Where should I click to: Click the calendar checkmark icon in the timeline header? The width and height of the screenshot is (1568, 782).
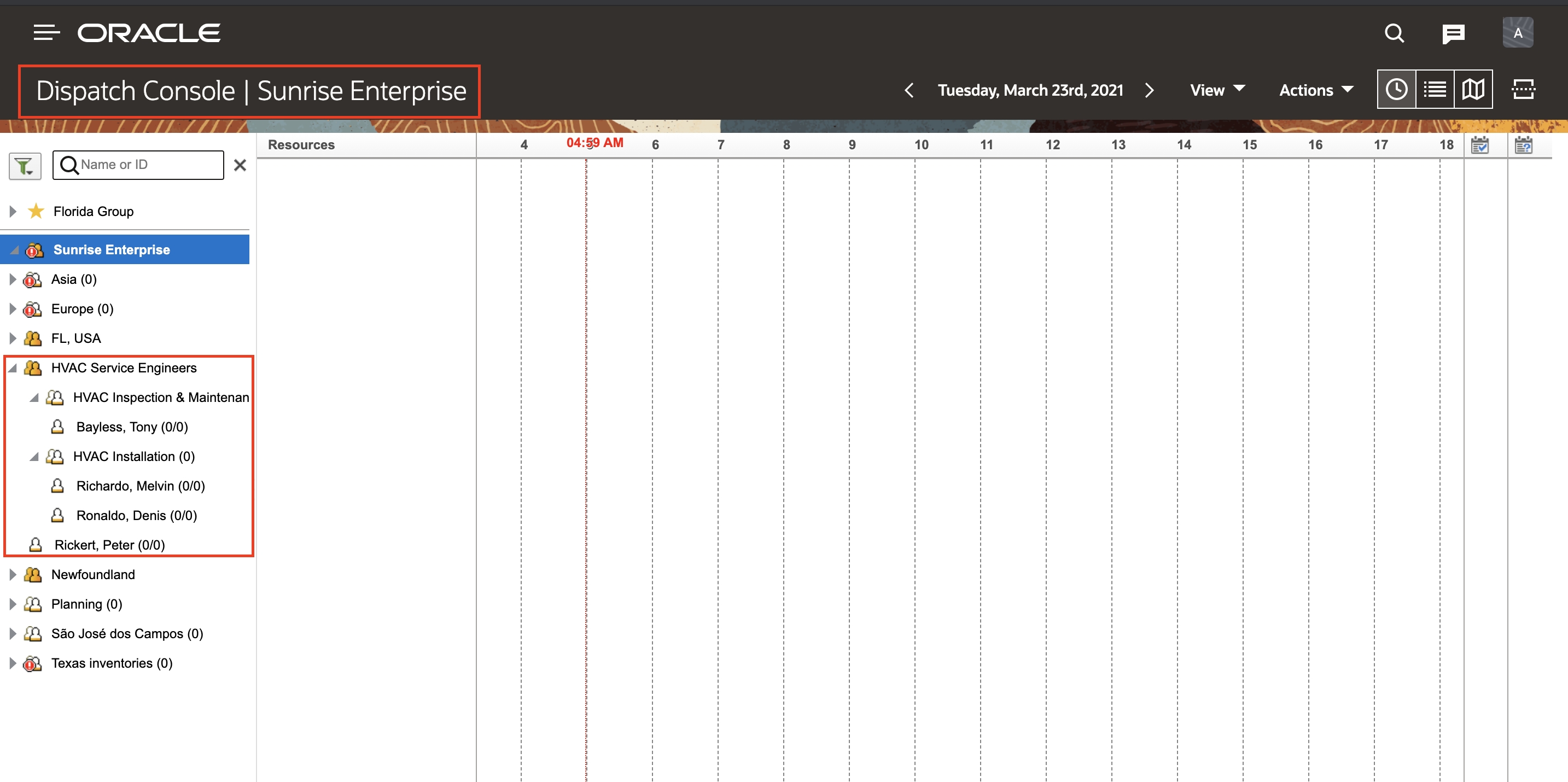[x=1480, y=145]
